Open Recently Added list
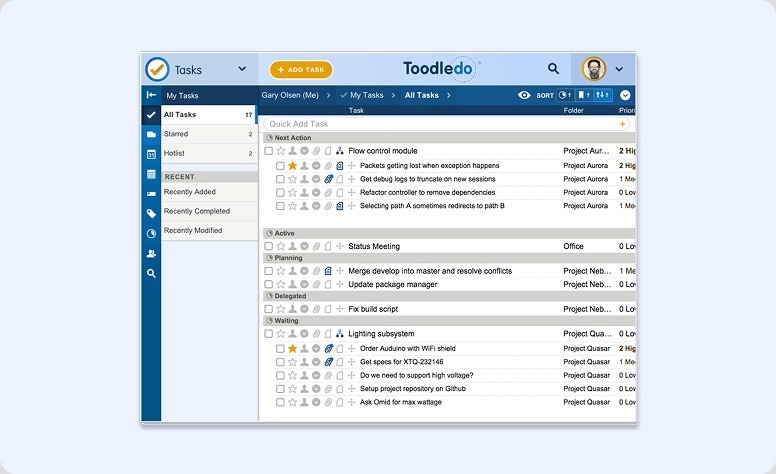 [208, 192]
